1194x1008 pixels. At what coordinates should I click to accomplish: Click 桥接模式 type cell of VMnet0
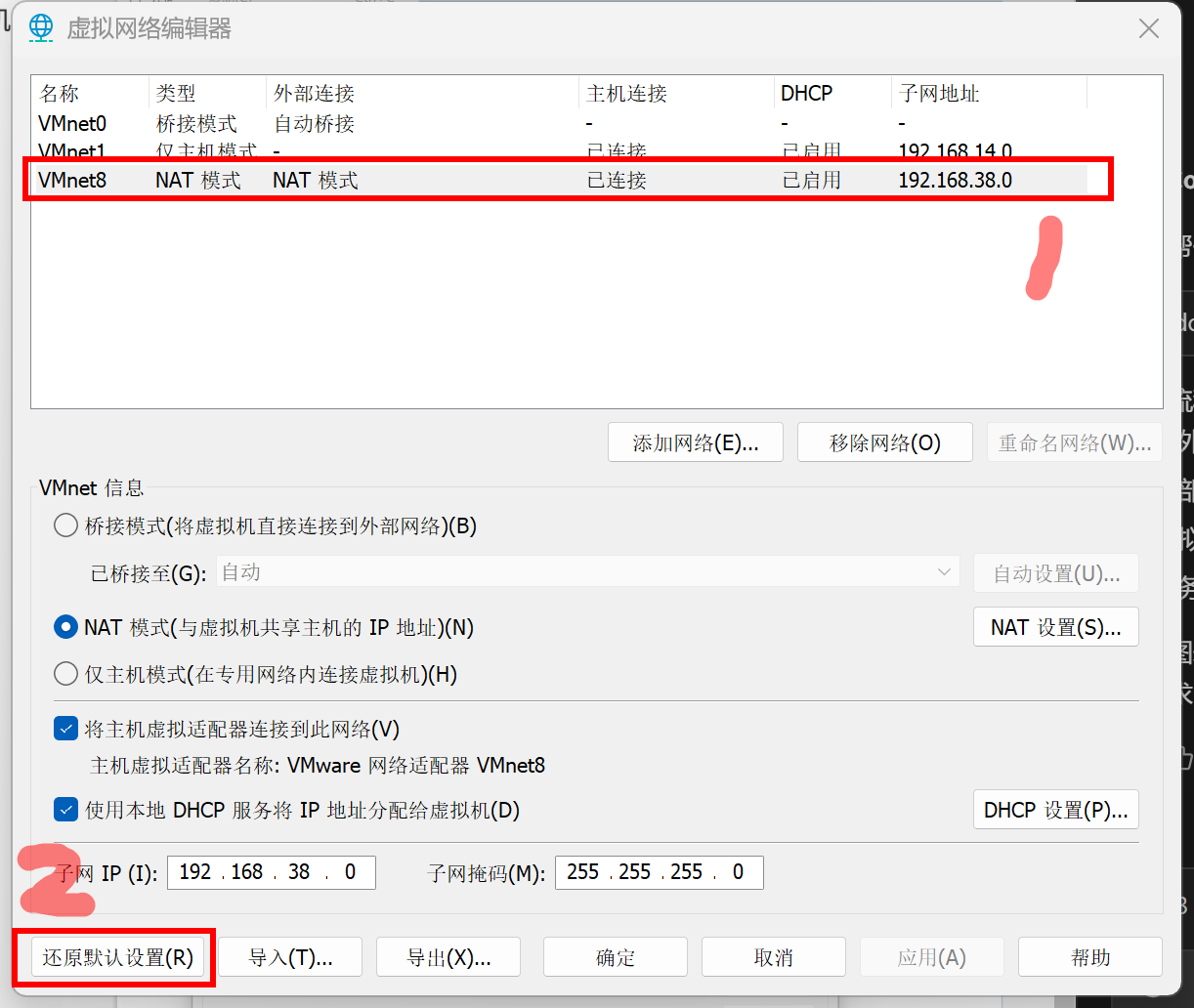point(196,124)
